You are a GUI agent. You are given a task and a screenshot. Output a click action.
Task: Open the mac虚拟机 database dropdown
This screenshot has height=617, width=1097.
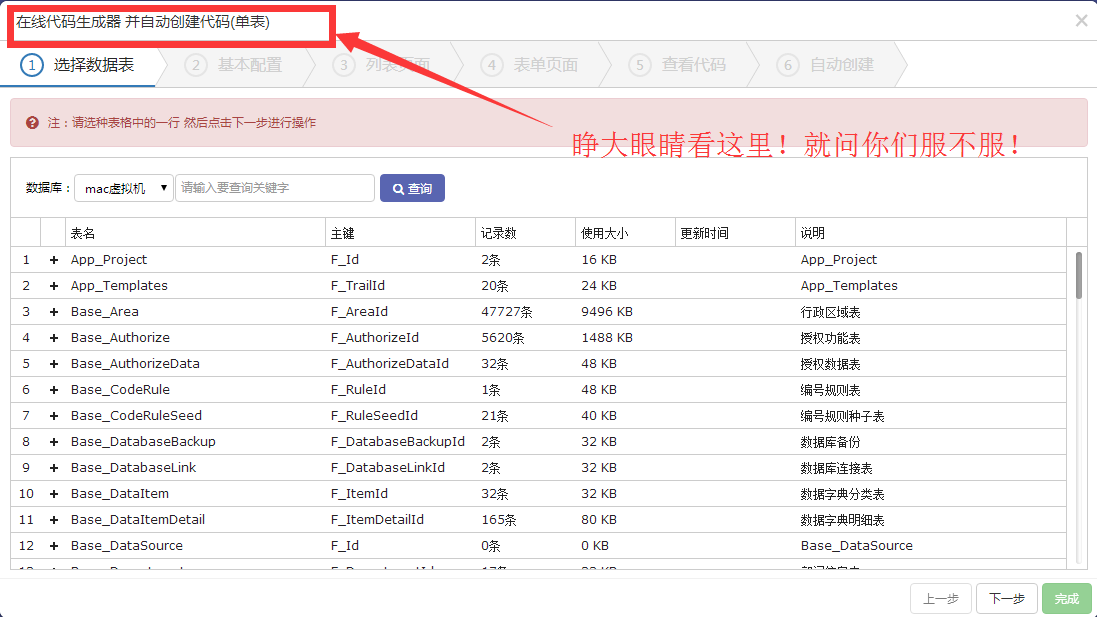pos(124,188)
